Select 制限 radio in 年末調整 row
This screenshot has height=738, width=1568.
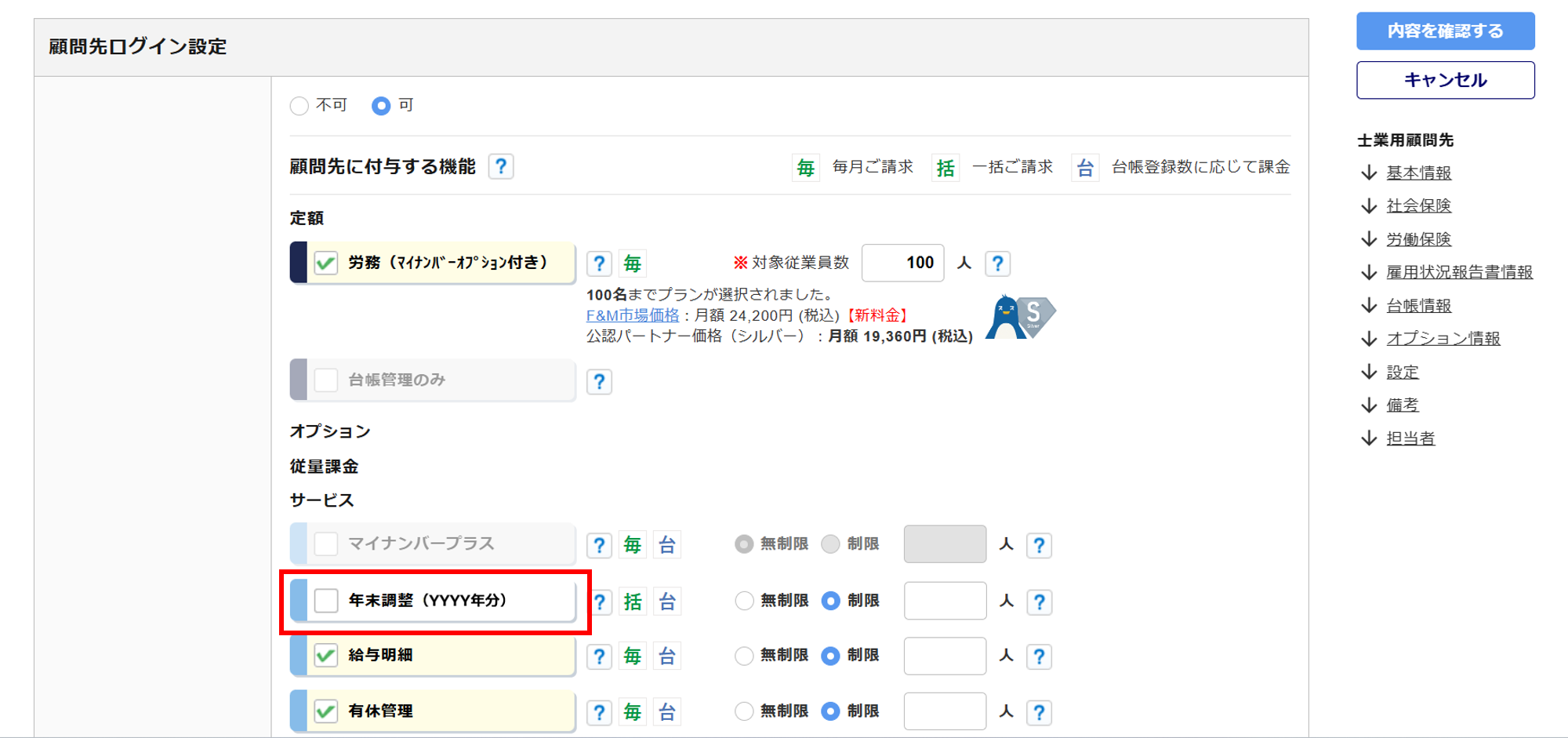point(830,601)
